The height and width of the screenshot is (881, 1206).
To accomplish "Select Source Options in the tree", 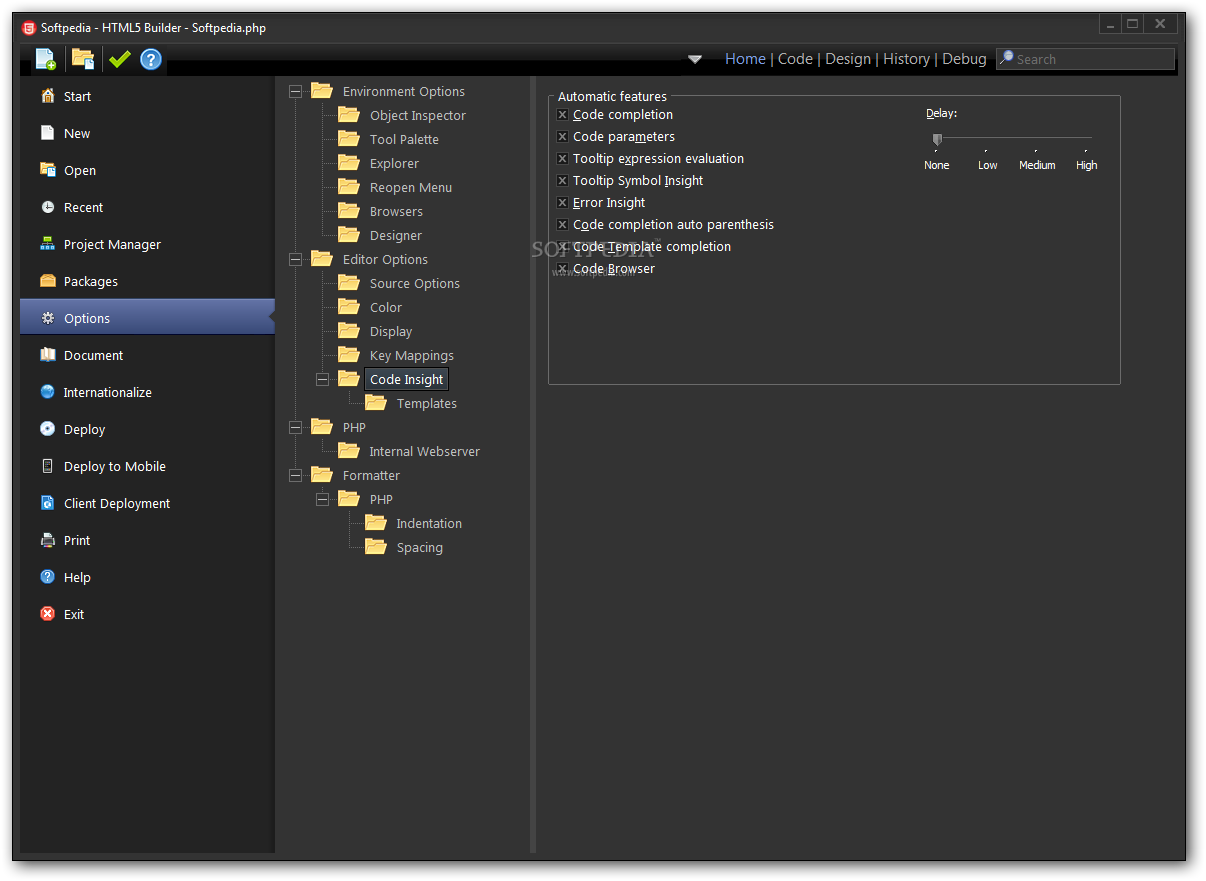I will pos(415,283).
